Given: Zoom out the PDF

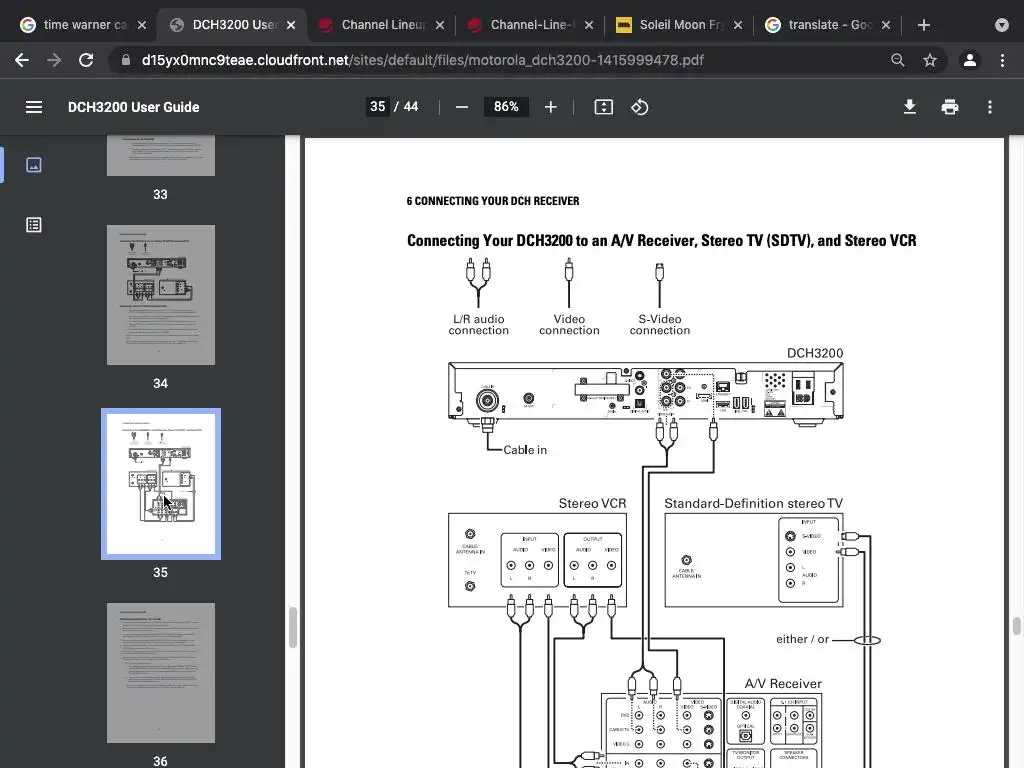Looking at the screenshot, I should click(x=462, y=107).
